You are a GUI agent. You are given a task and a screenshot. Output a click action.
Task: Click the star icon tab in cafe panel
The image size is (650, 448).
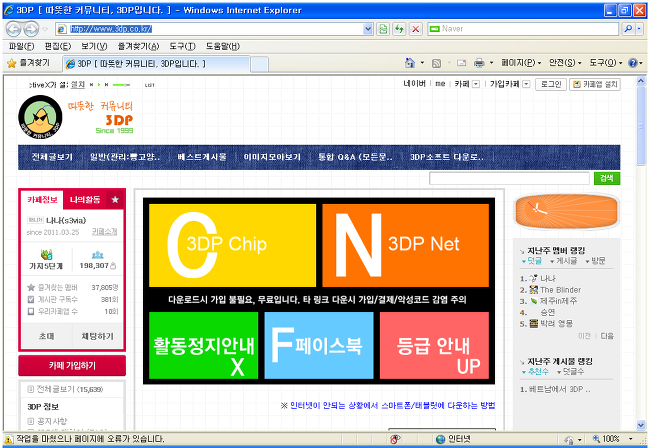115,200
